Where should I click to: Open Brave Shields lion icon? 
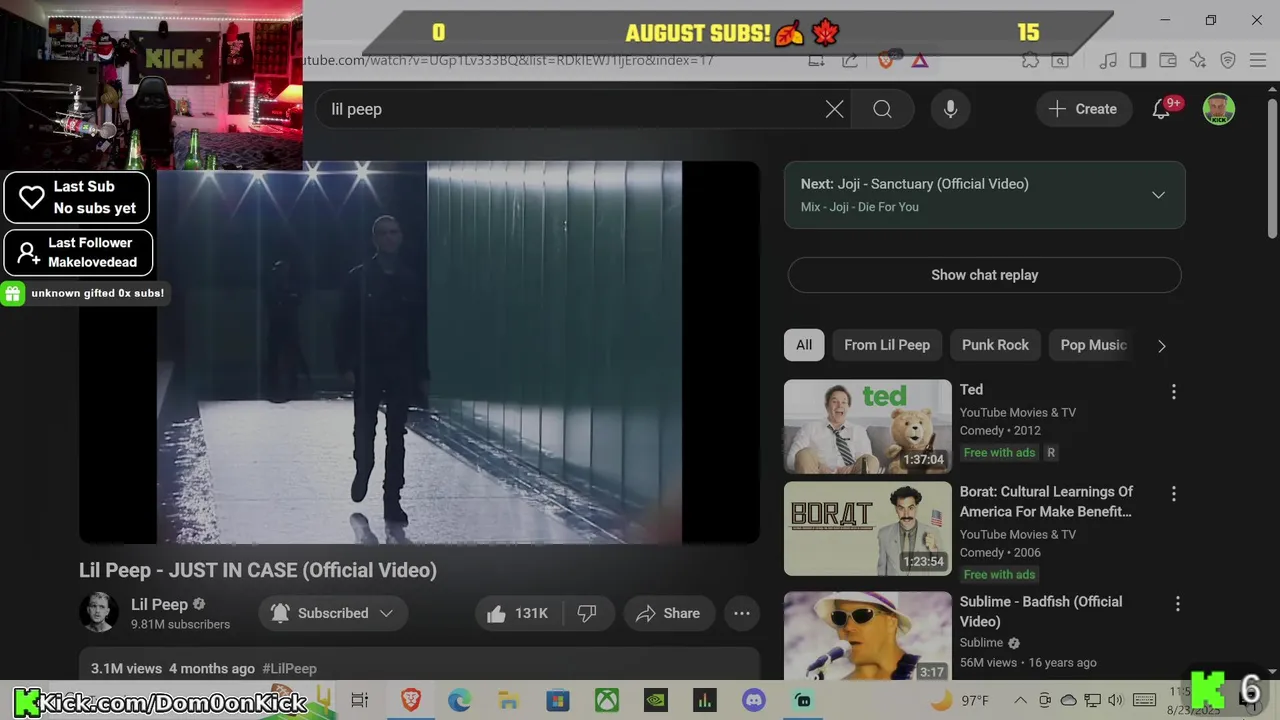(885, 60)
